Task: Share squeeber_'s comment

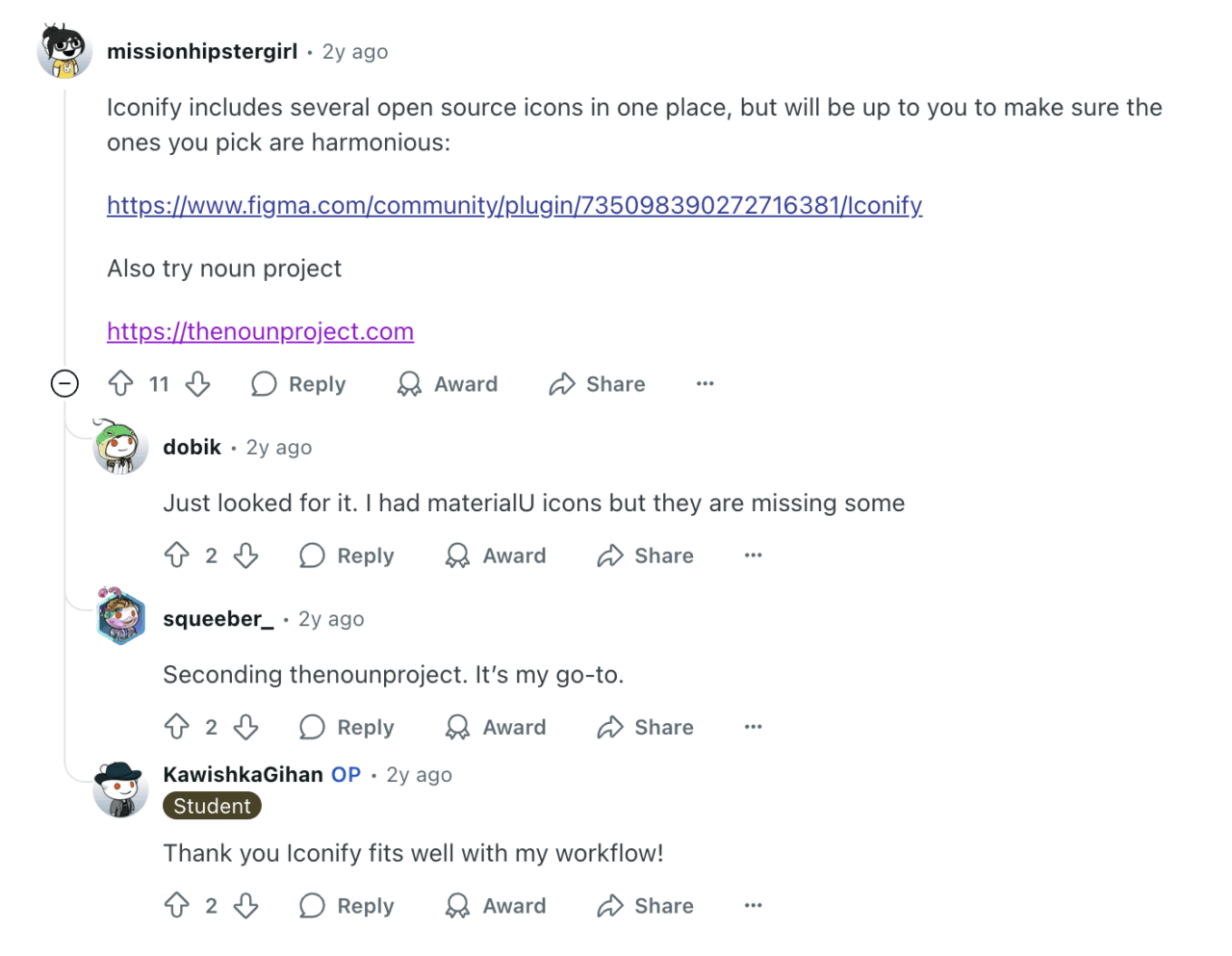Action: (x=645, y=727)
